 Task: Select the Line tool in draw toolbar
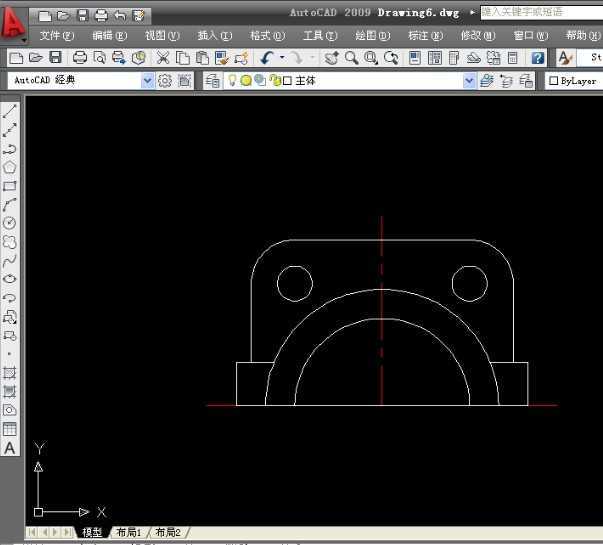[x=10, y=111]
